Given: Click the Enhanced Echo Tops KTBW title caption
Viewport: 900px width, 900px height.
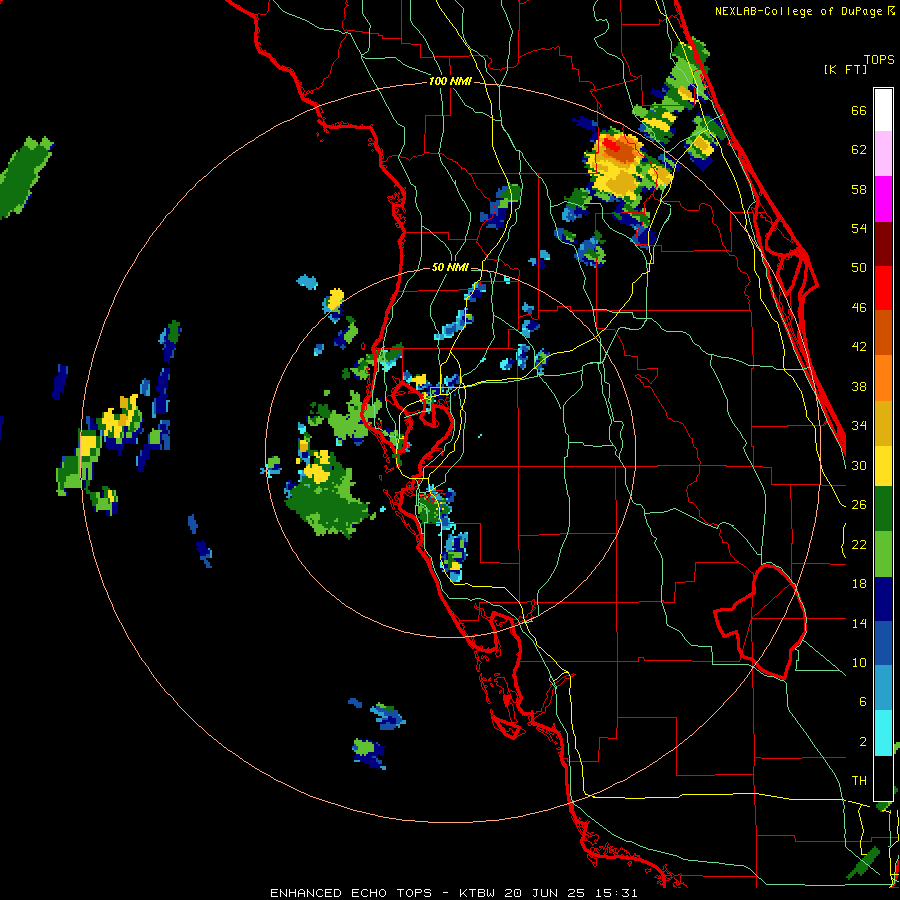Looking at the screenshot, I should pos(453,893).
